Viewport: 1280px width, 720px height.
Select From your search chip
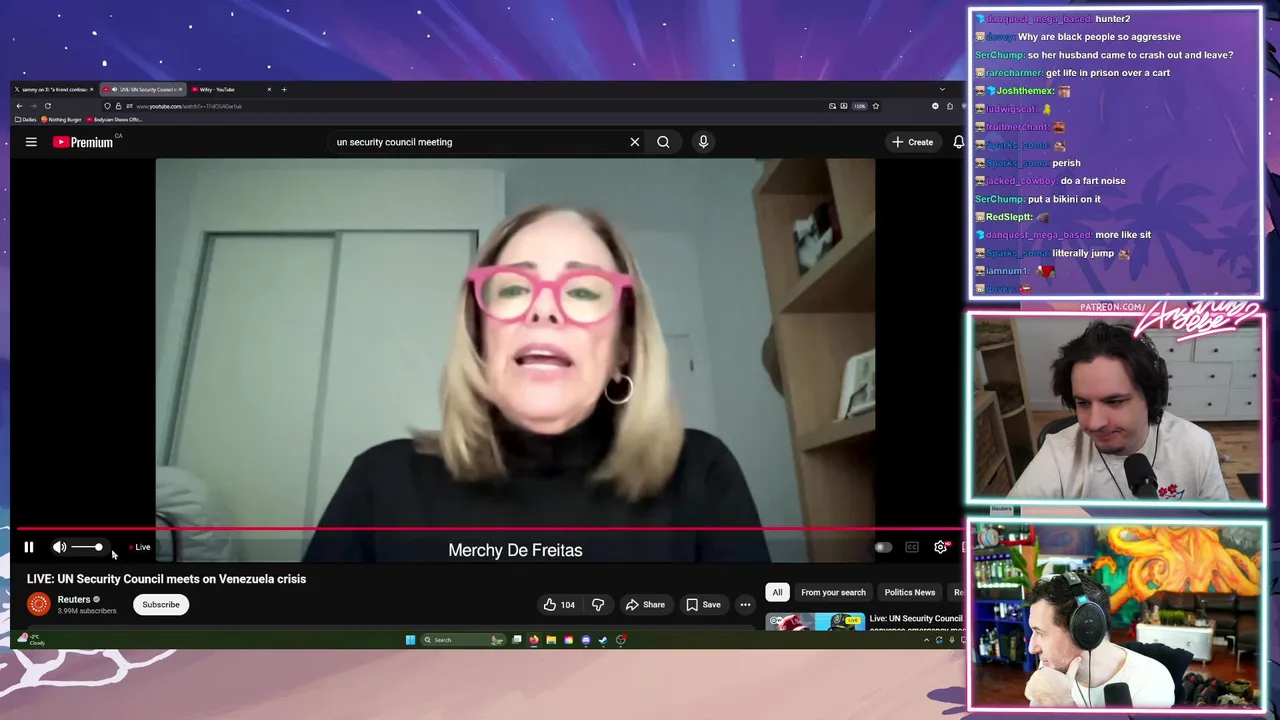tap(833, 592)
